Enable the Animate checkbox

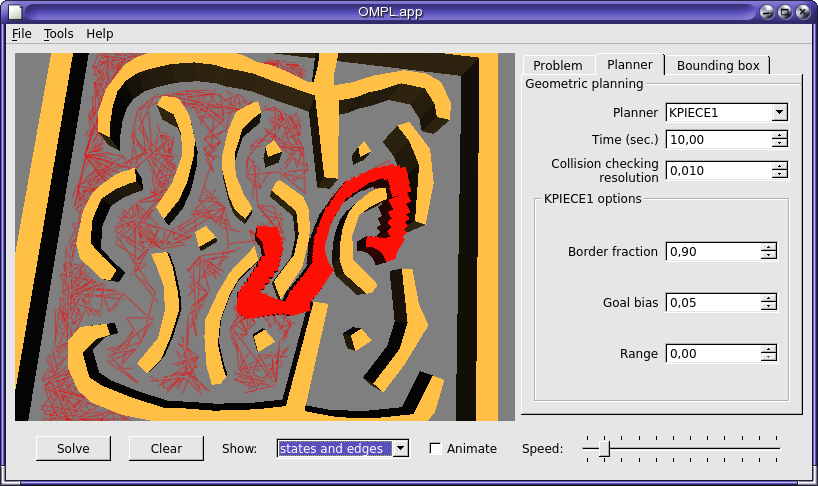(435, 448)
